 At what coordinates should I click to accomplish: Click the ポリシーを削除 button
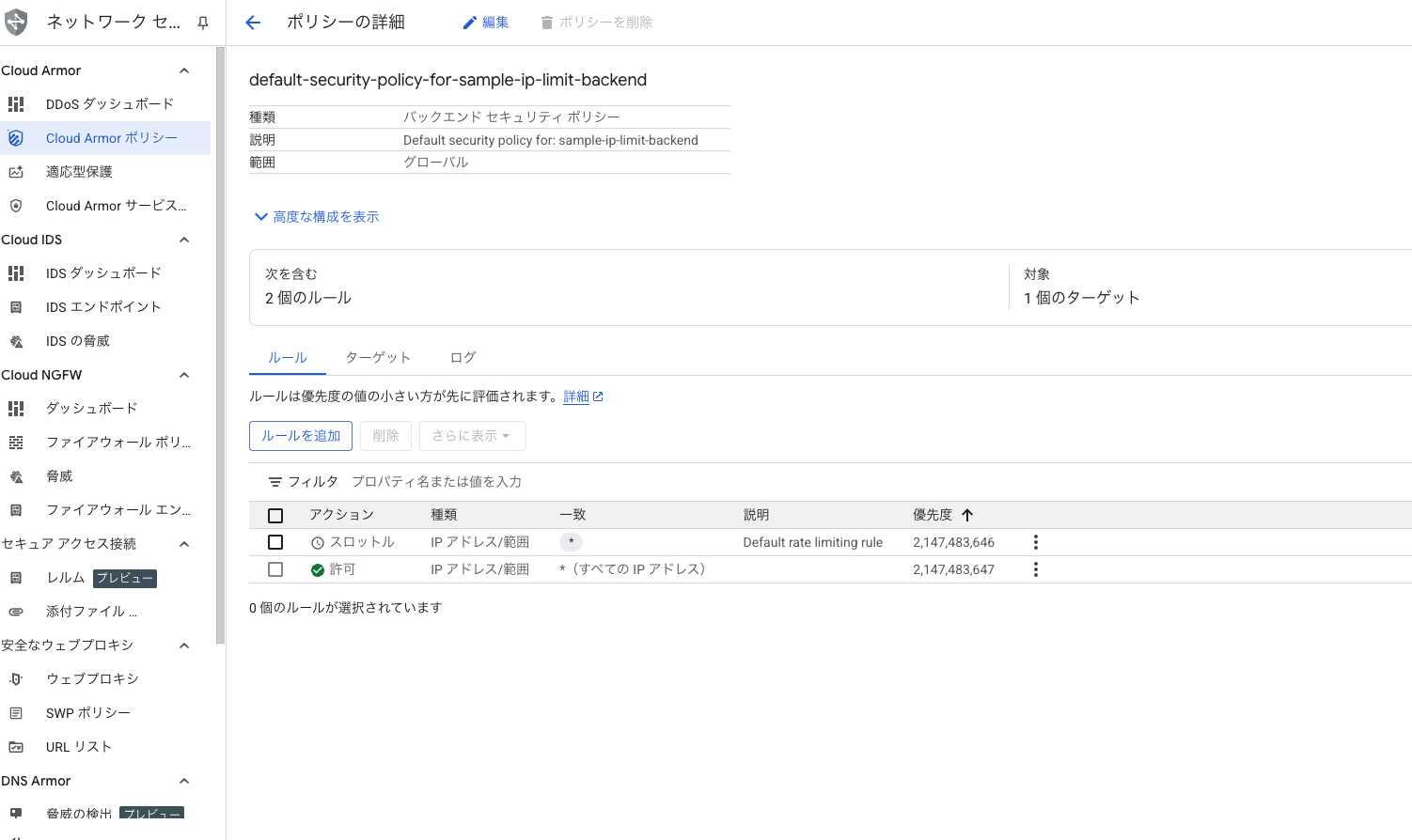click(x=597, y=23)
